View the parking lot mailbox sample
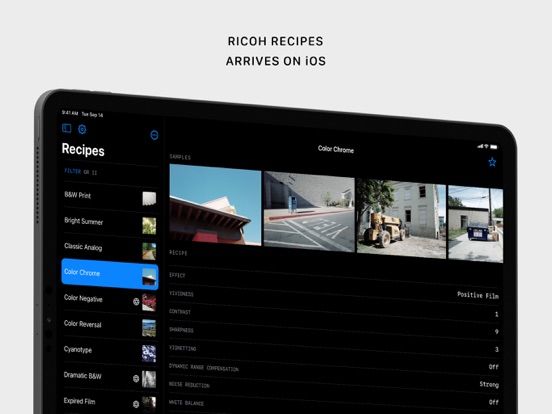 coord(309,212)
